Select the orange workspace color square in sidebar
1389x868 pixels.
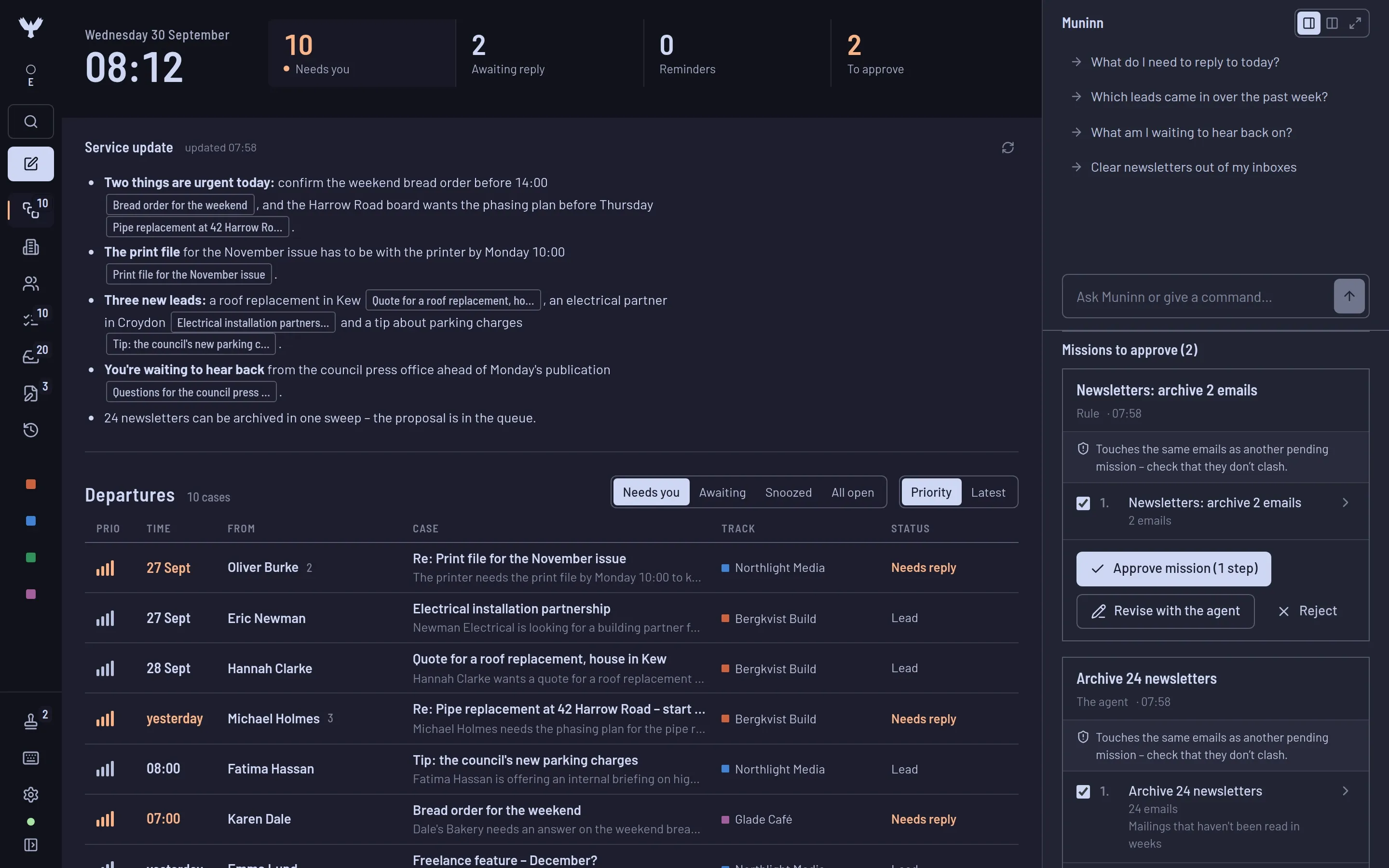pos(30,484)
